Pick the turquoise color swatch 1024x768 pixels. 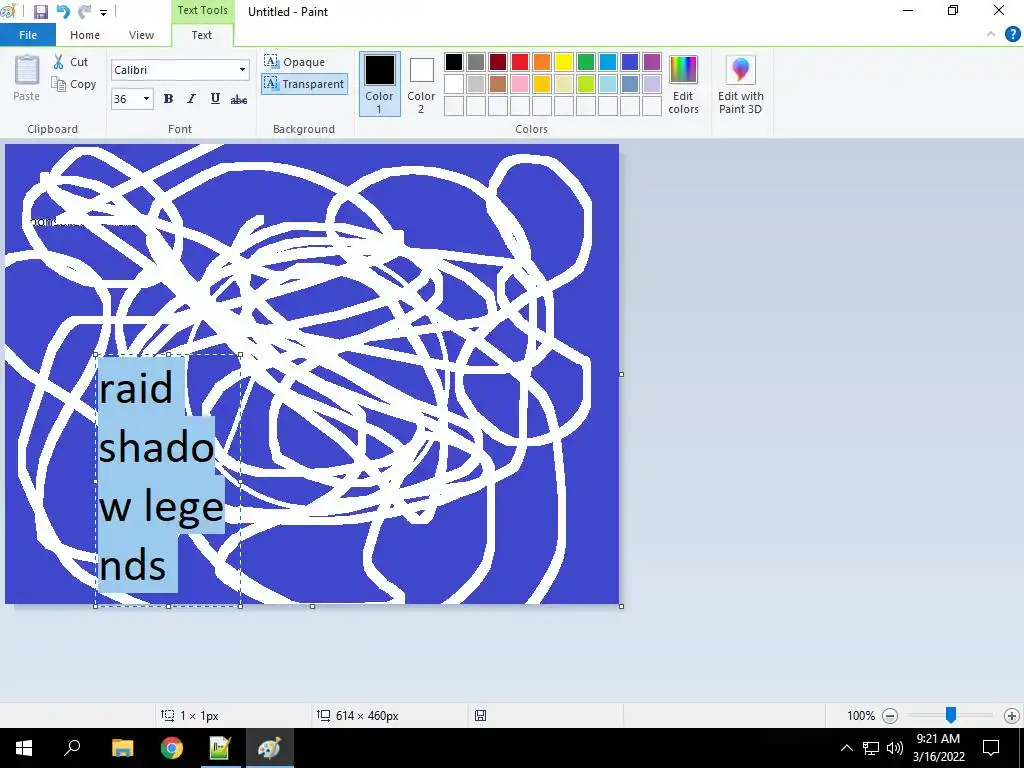[x=608, y=62]
